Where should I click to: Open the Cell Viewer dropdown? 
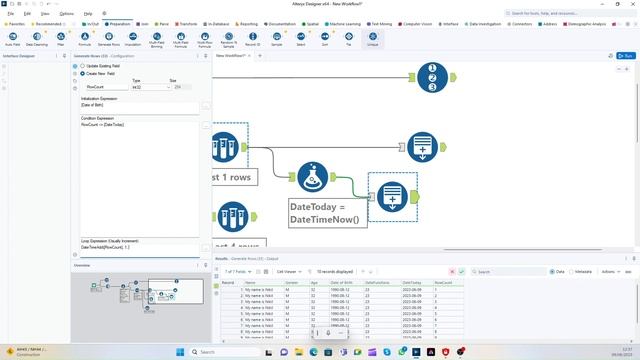point(289,271)
